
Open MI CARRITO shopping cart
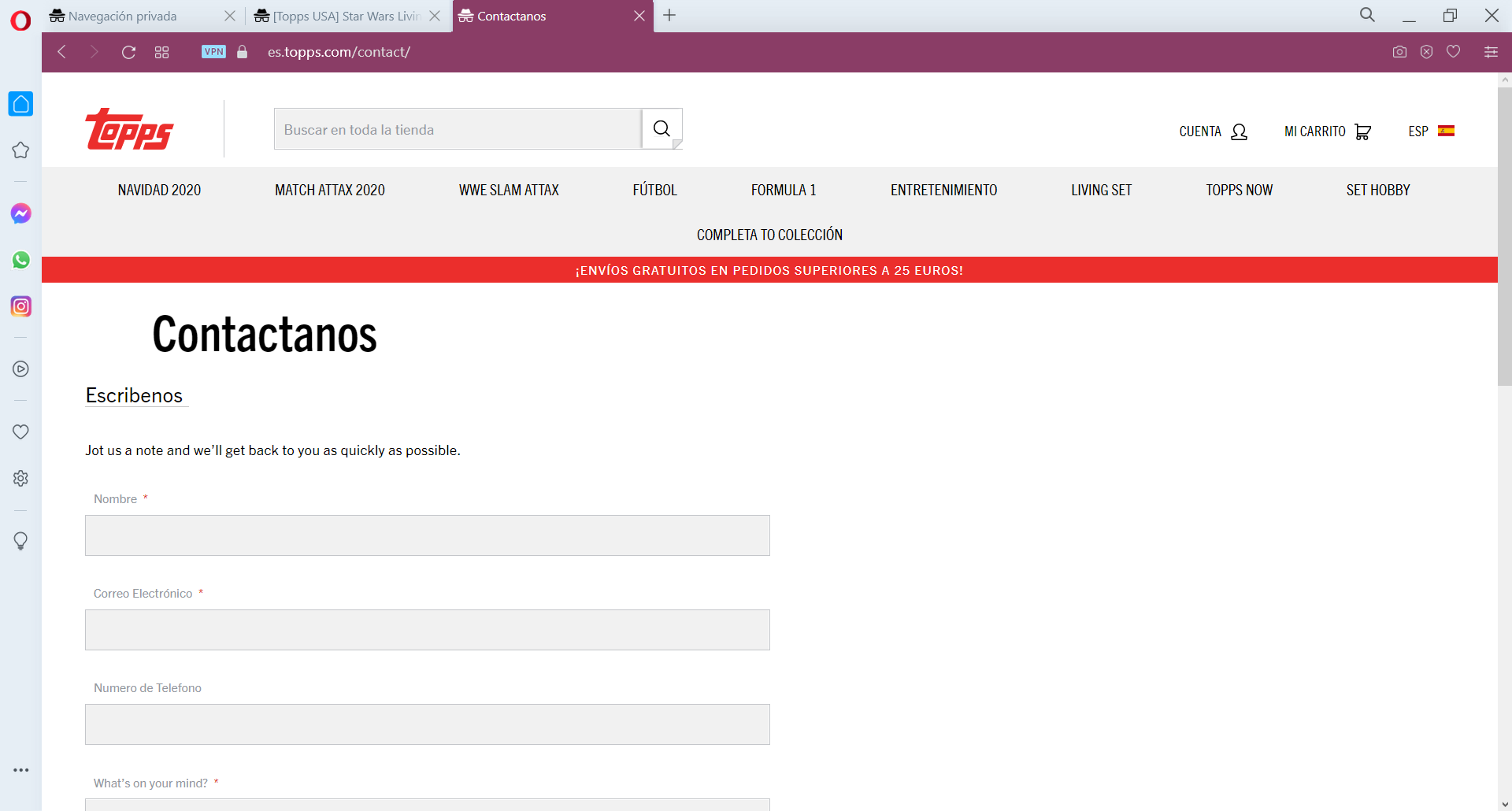[1328, 131]
